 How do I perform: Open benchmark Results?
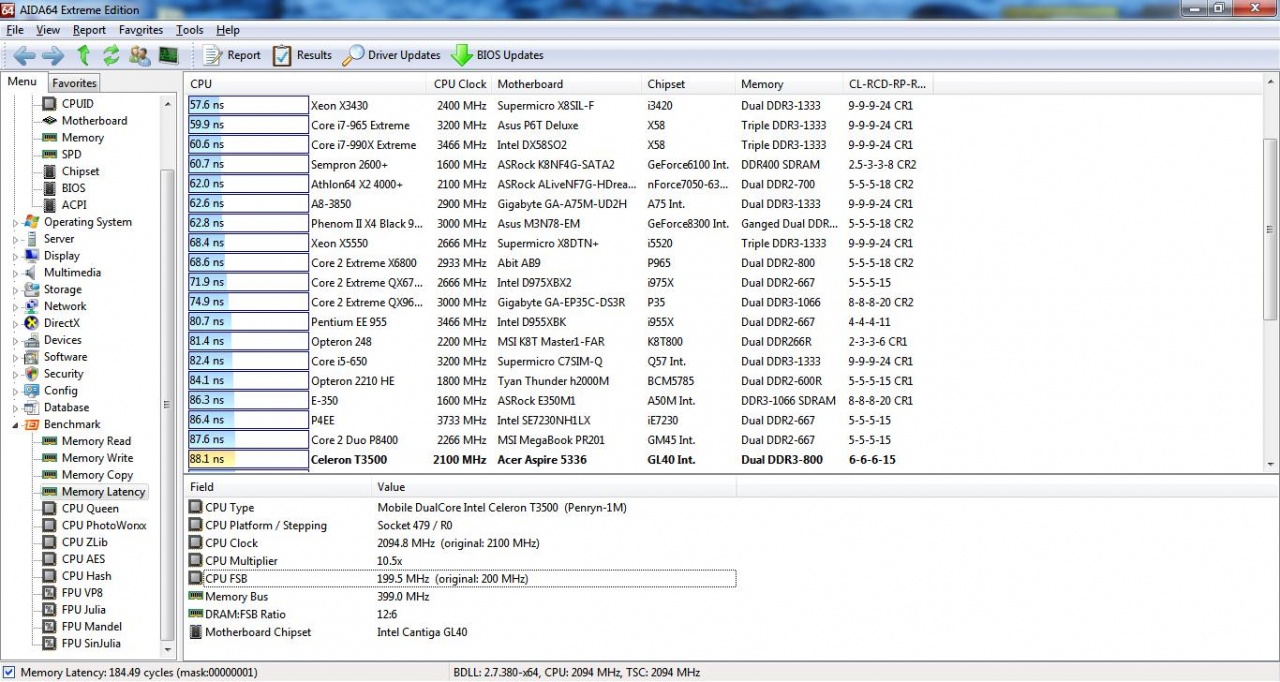(302, 55)
